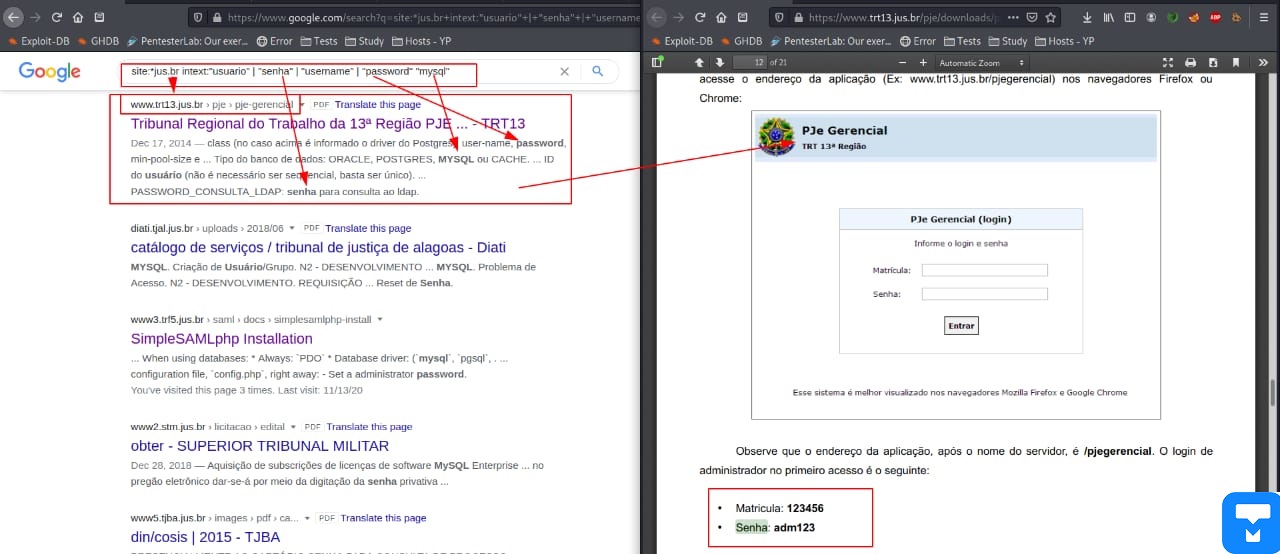Screen dimensions: 1280x554
Task: Open chat widget button at bottom right
Action: pyautogui.click(x=1251, y=523)
